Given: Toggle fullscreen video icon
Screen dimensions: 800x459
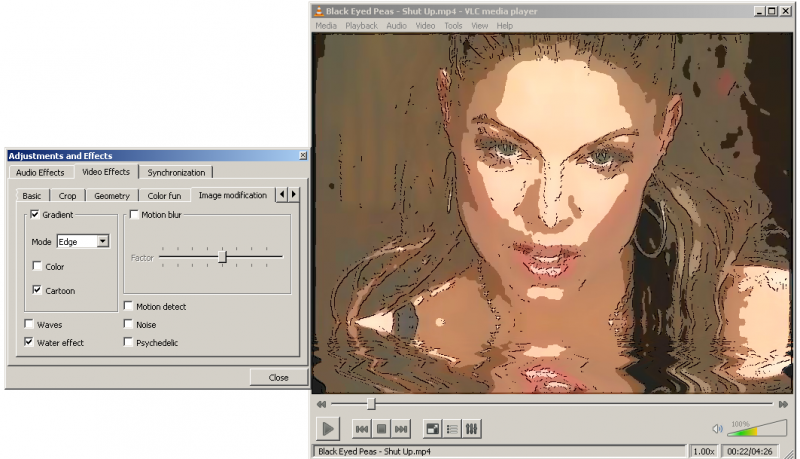Looking at the screenshot, I should point(433,429).
